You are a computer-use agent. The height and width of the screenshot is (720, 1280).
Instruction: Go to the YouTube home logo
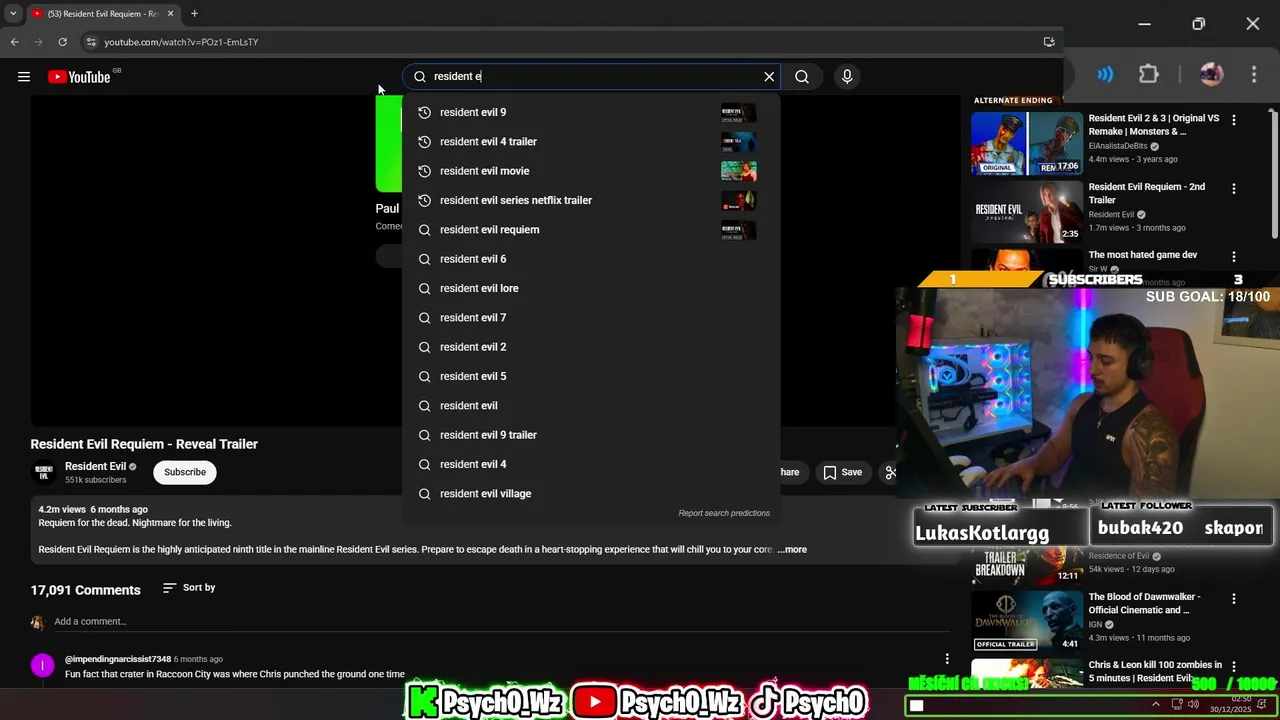79,77
